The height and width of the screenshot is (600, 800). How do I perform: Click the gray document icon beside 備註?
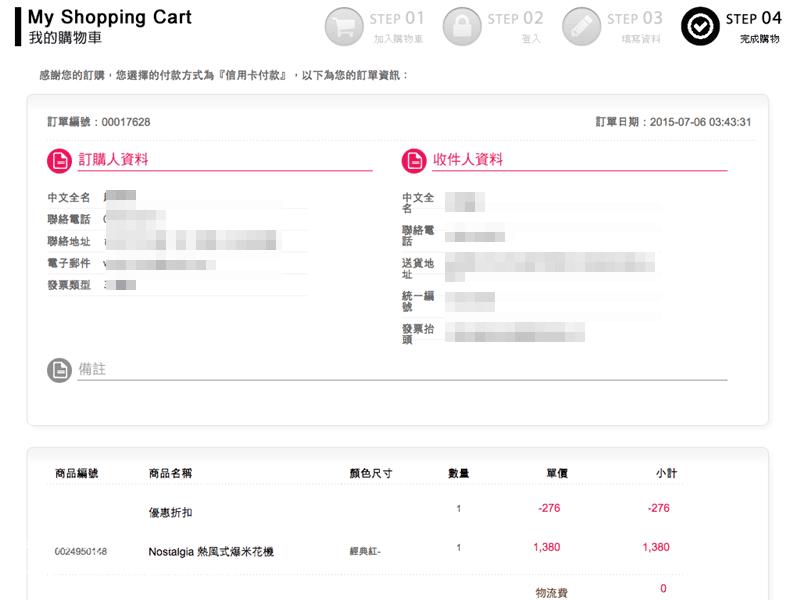coord(60,370)
